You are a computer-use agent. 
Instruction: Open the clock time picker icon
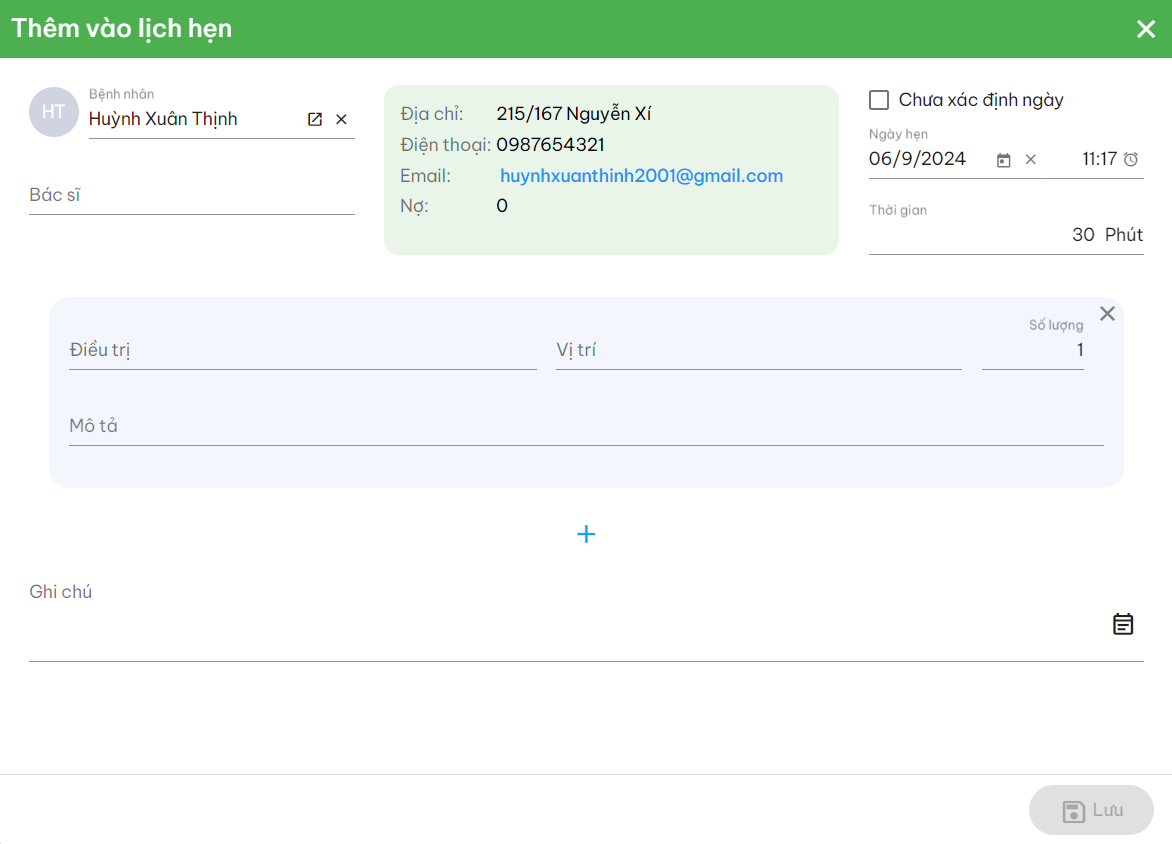tap(1131, 159)
